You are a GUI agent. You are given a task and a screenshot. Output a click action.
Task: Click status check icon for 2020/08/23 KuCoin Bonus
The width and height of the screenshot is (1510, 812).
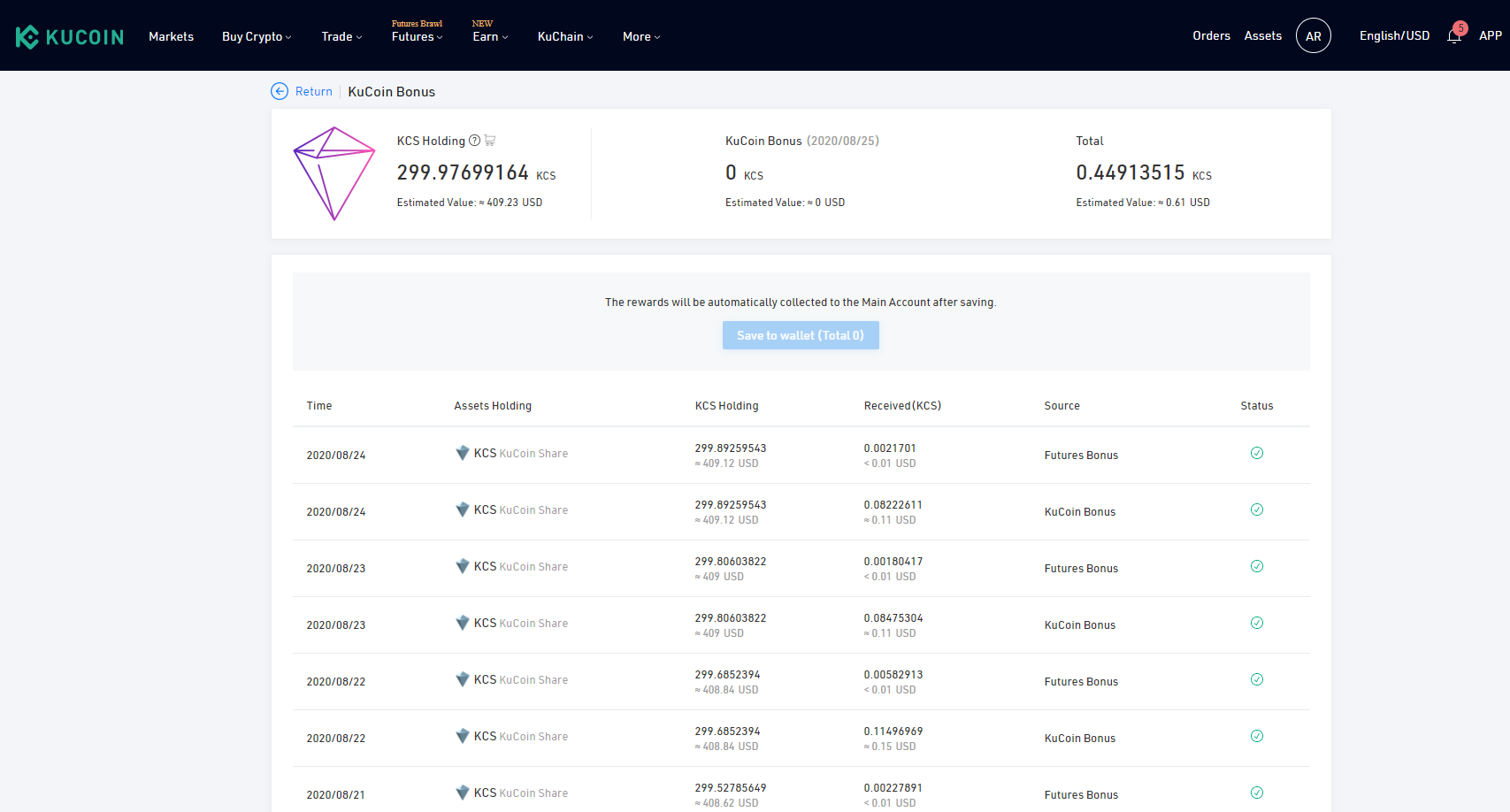click(x=1256, y=623)
